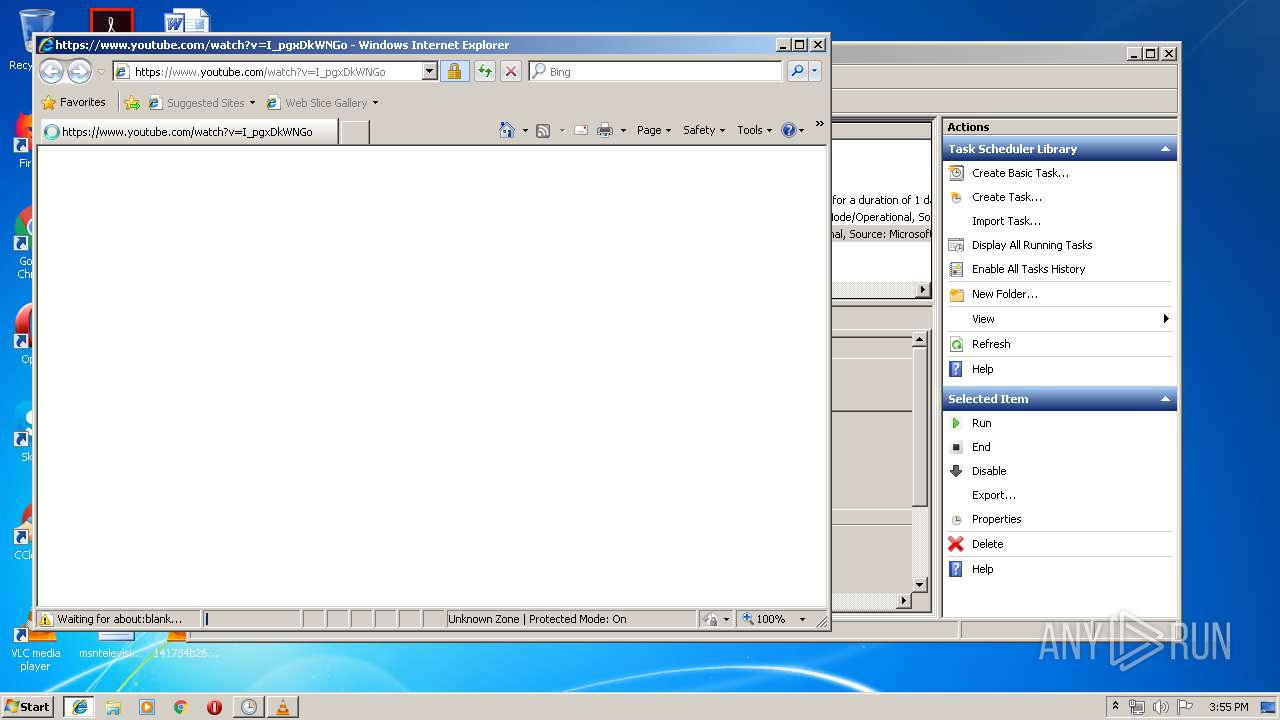
Task: Click the red Stop loading X
Action: [x=511, y=71]
